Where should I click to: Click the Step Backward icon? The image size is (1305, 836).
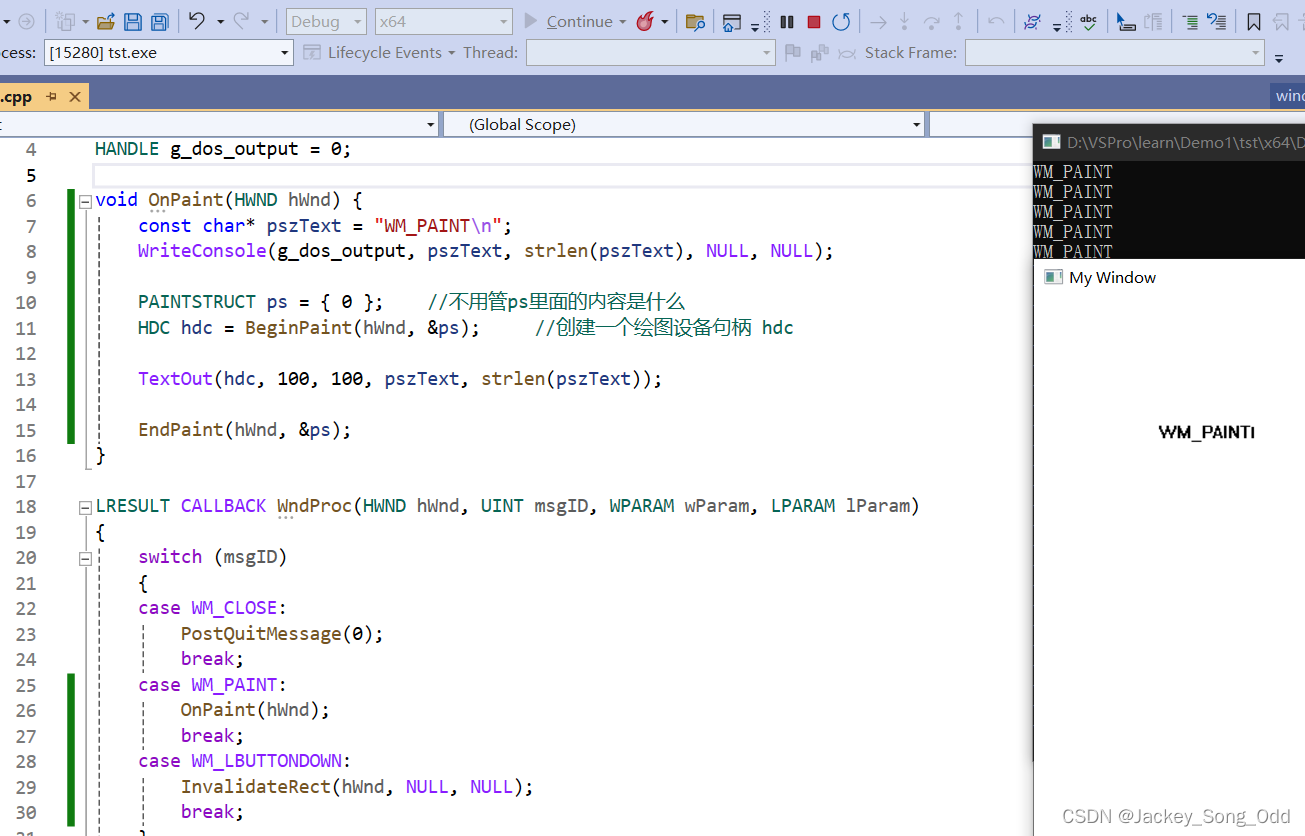996,21
